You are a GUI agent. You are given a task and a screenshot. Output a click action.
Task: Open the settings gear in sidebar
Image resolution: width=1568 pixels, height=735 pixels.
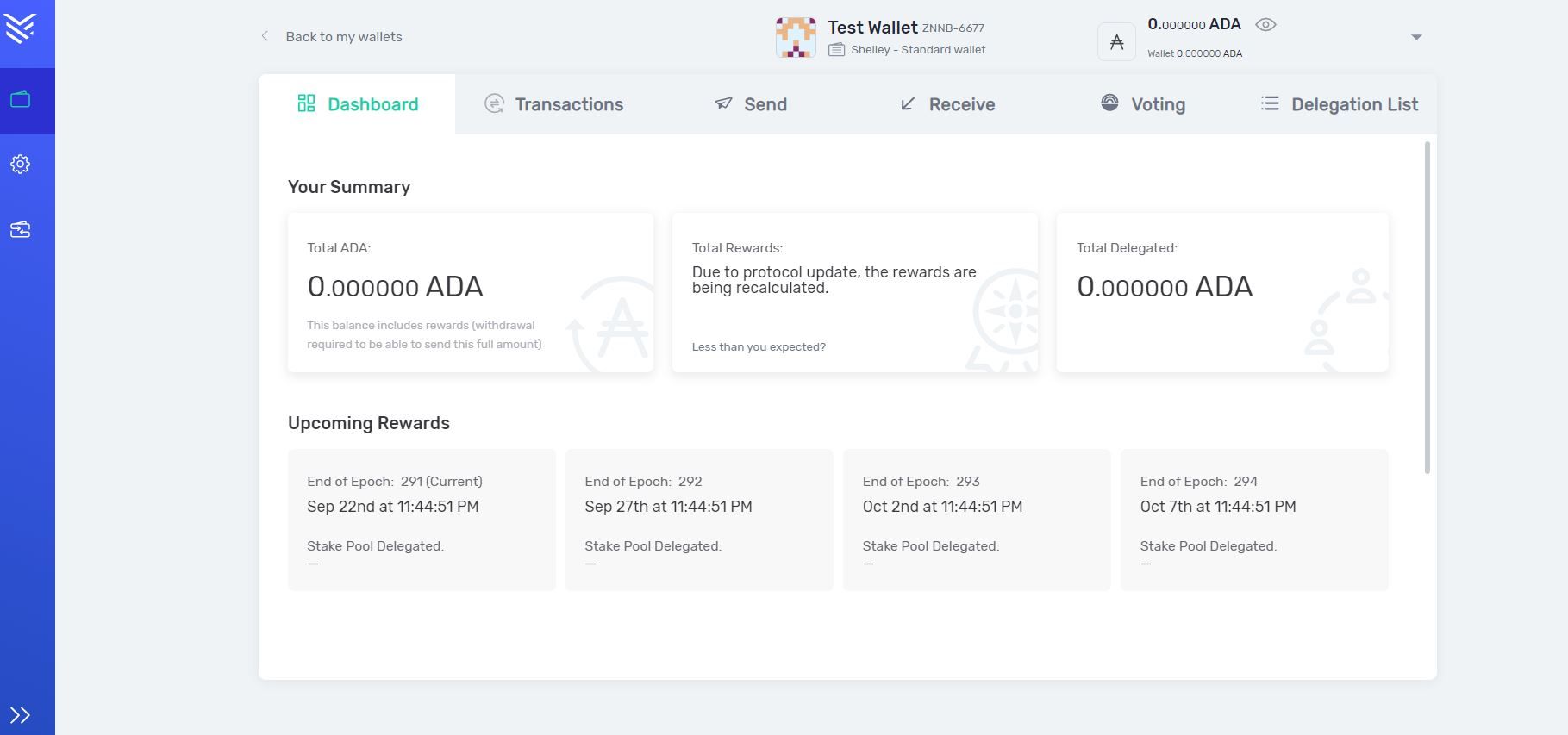point(20,164)
